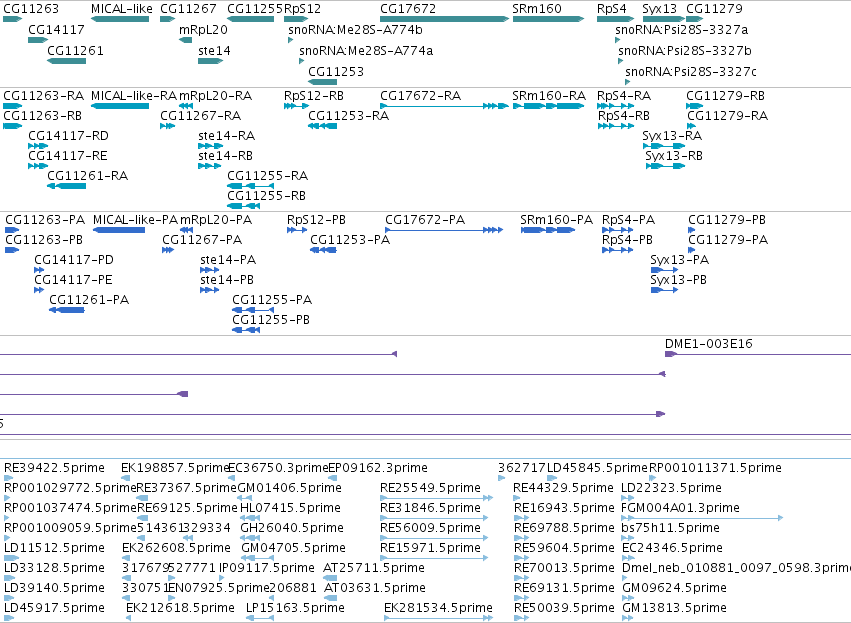
Task: Select EST RE44329.5prime
Action: click(563, 488)
